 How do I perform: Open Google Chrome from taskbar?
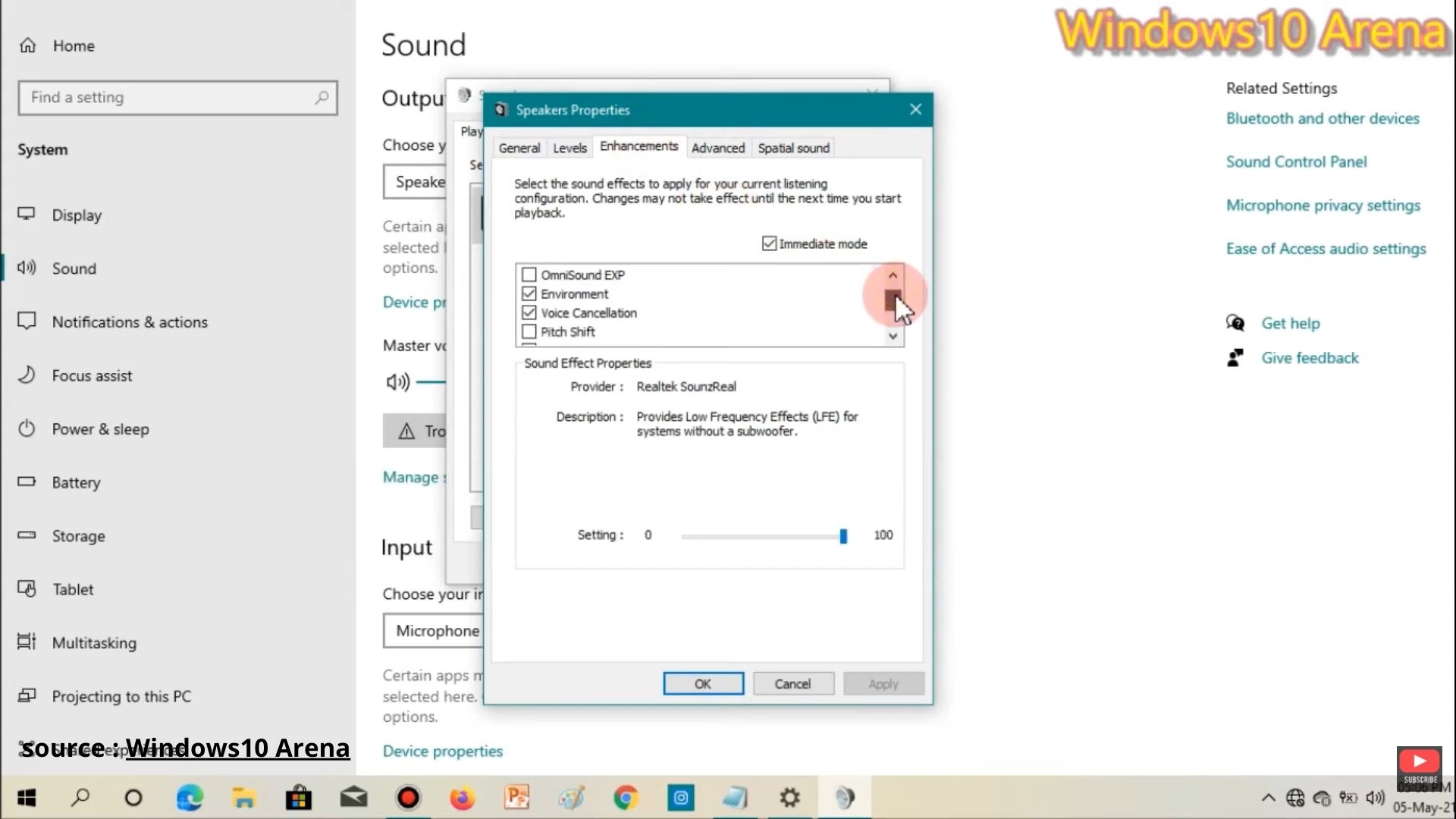tap(626, 798)
